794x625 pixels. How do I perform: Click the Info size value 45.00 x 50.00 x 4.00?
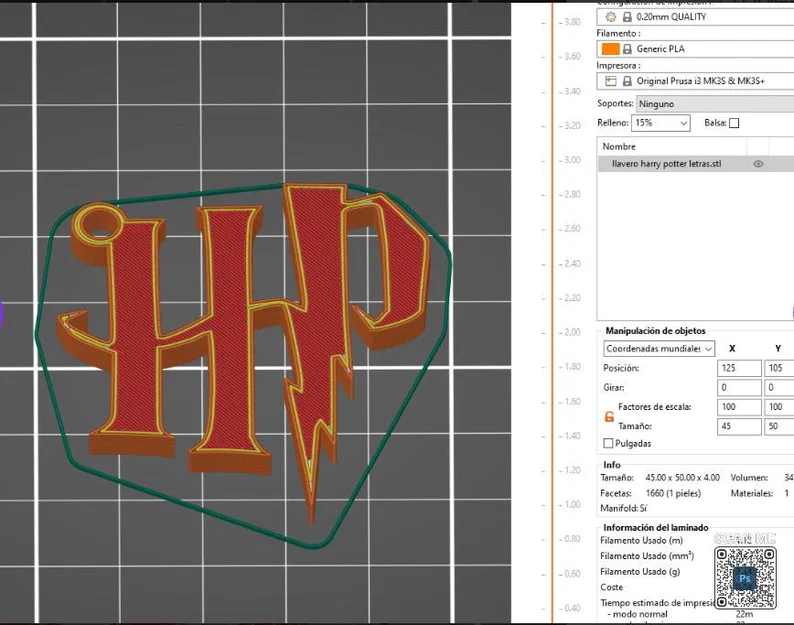[682, 477]
